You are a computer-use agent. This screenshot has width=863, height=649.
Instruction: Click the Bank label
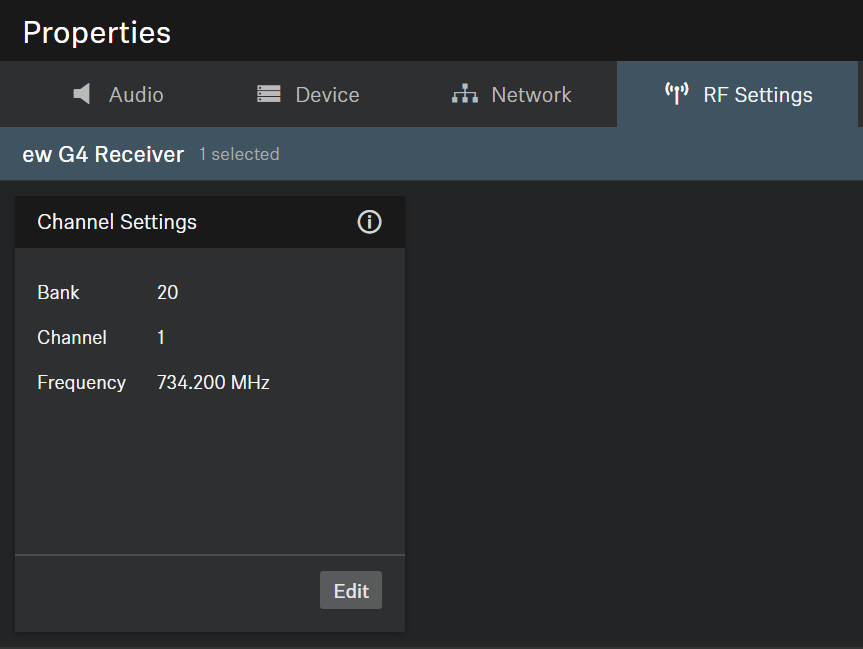point(58,293)
